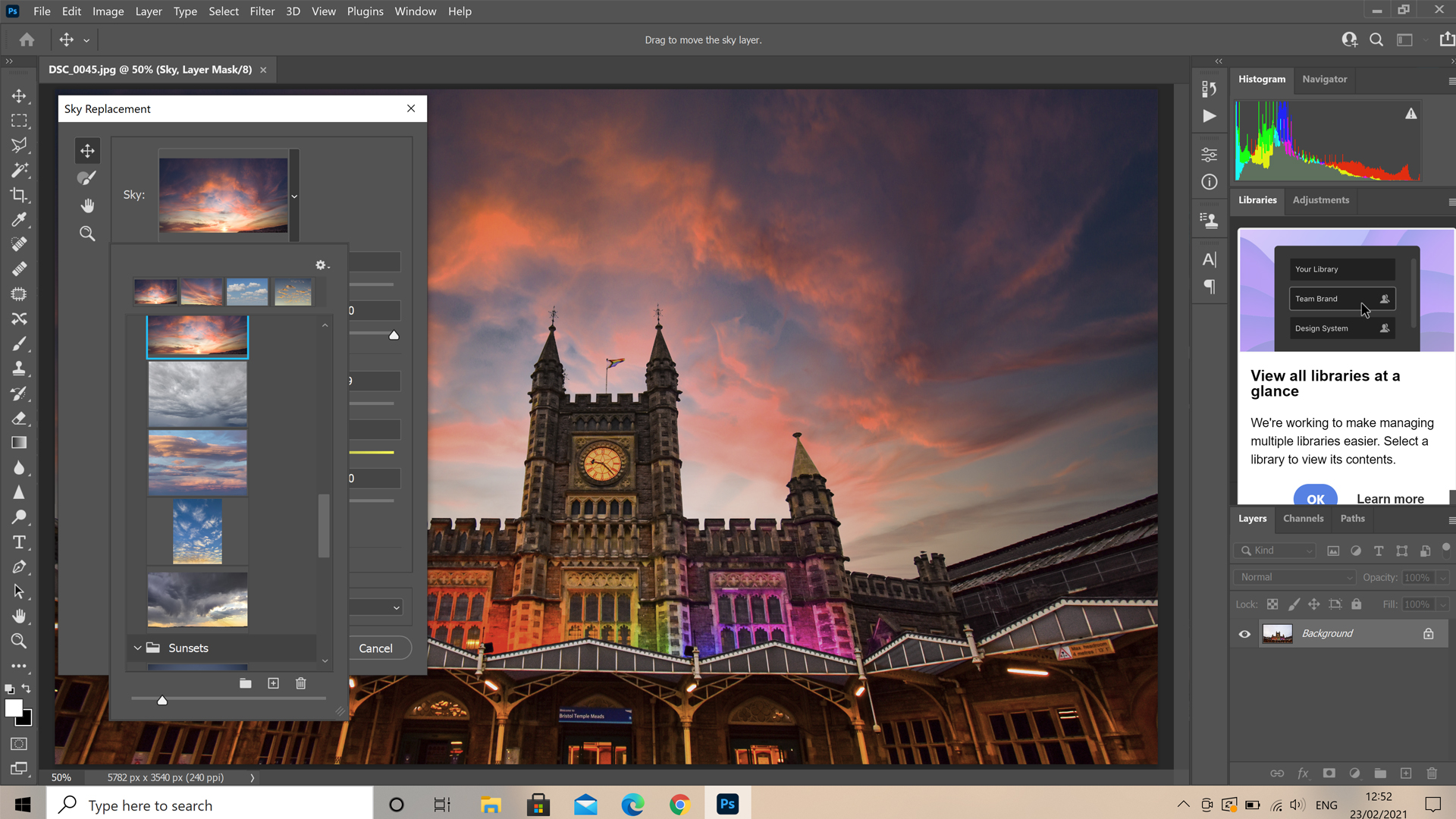Select the dramatic sunset sky thumbnail
This screenshot has width=1456, height=819.
197,337
